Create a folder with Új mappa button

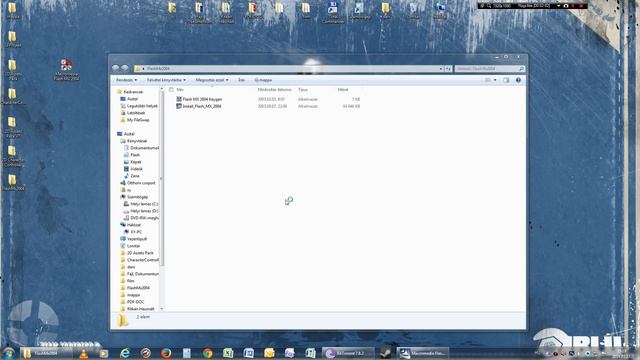coord(263,80)
